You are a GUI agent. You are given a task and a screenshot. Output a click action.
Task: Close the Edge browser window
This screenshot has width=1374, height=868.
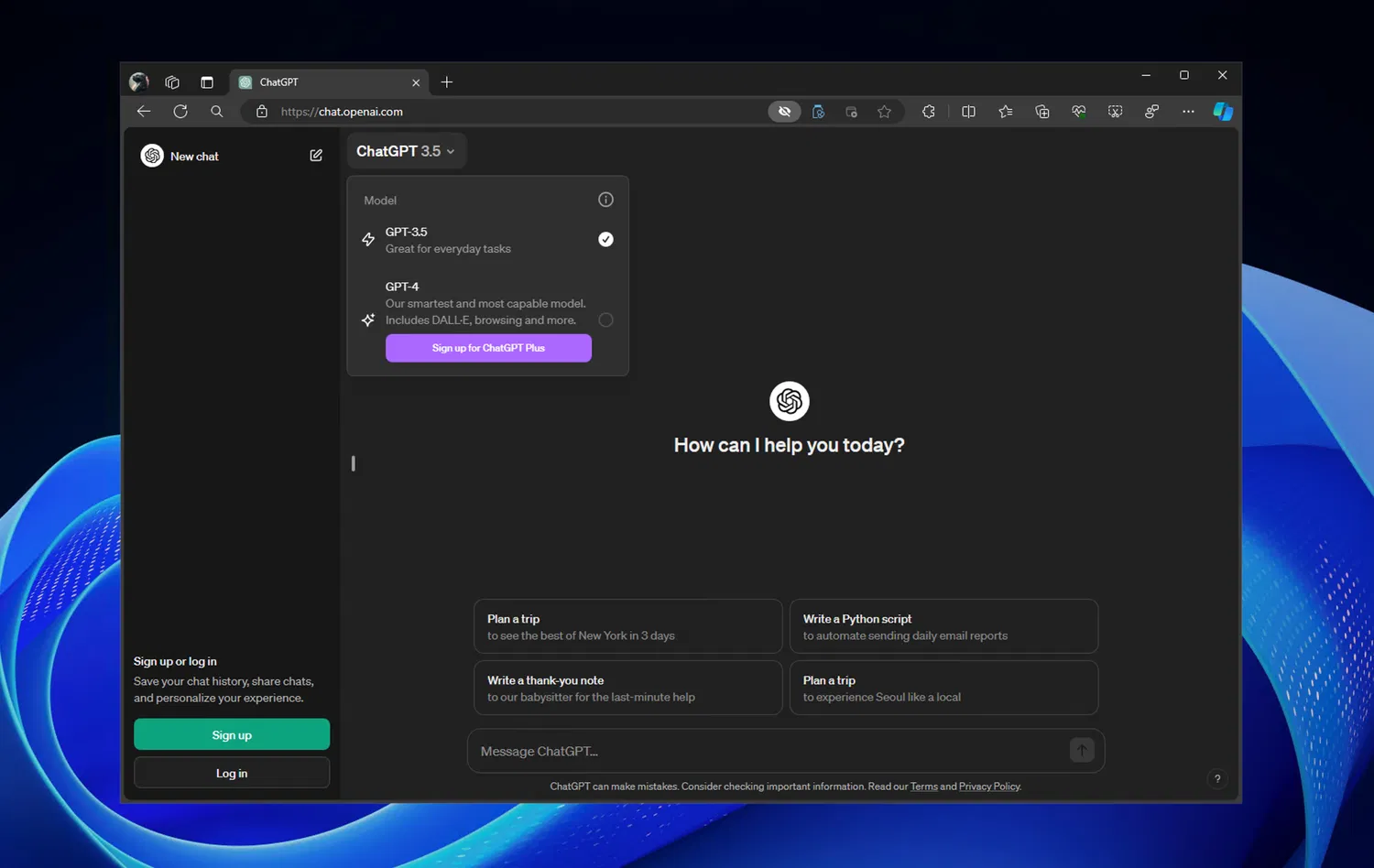click(1222, 75)
